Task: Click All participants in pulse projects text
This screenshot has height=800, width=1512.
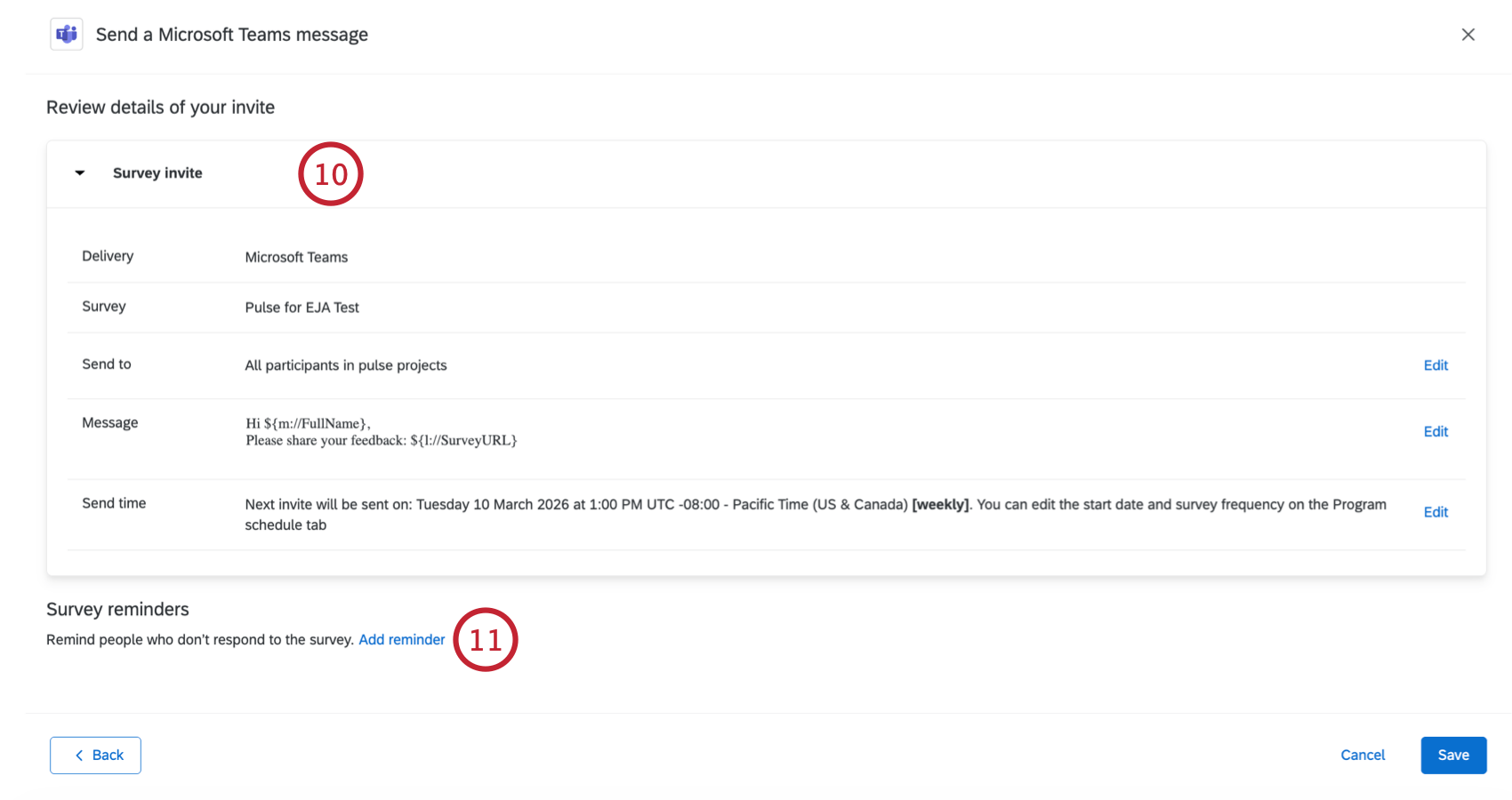Action: (345, 365)
